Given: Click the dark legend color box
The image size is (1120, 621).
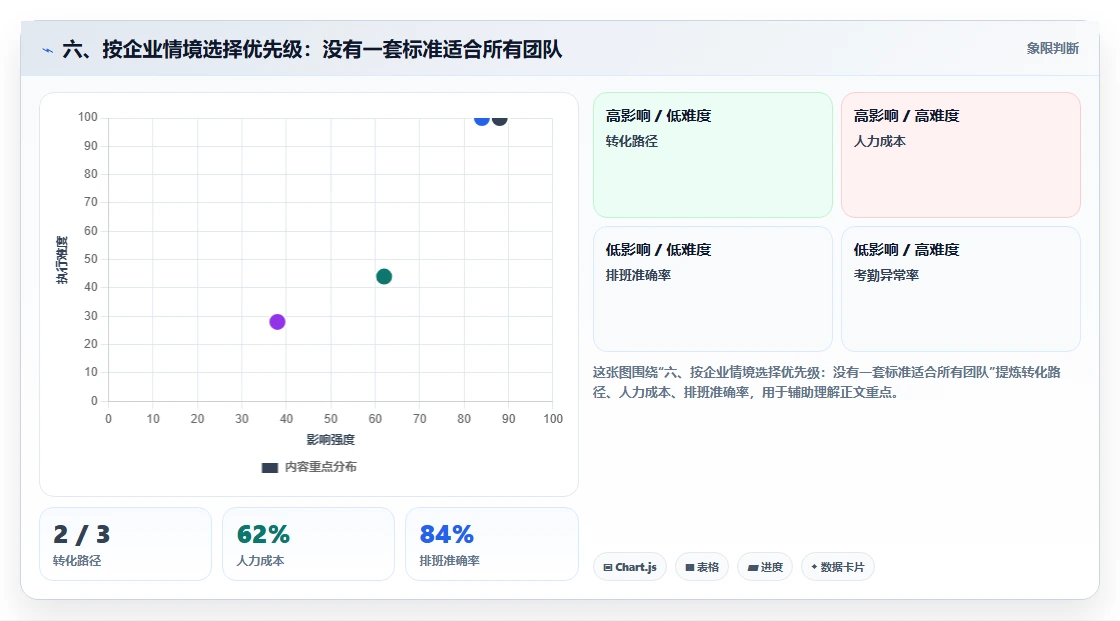Looking at the screenshot, I should (269, 468).
